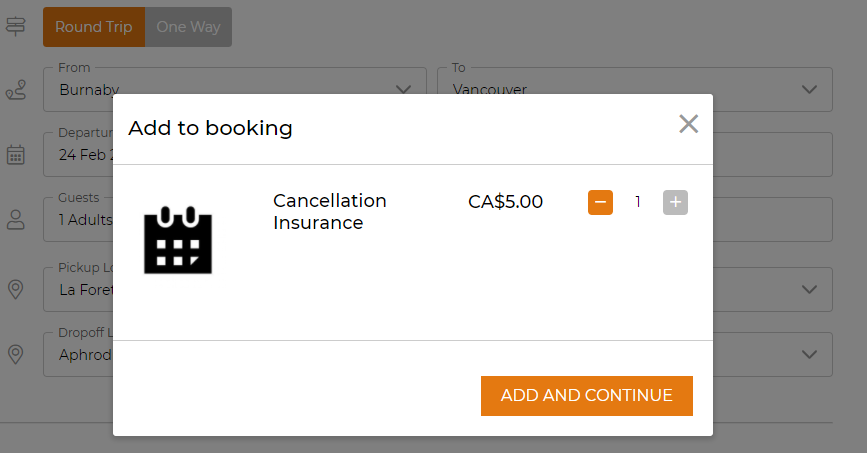Increase Cancellation Insurance quantity with plus
The height and width of the screenshot is (453, 867).
[675, 202]
